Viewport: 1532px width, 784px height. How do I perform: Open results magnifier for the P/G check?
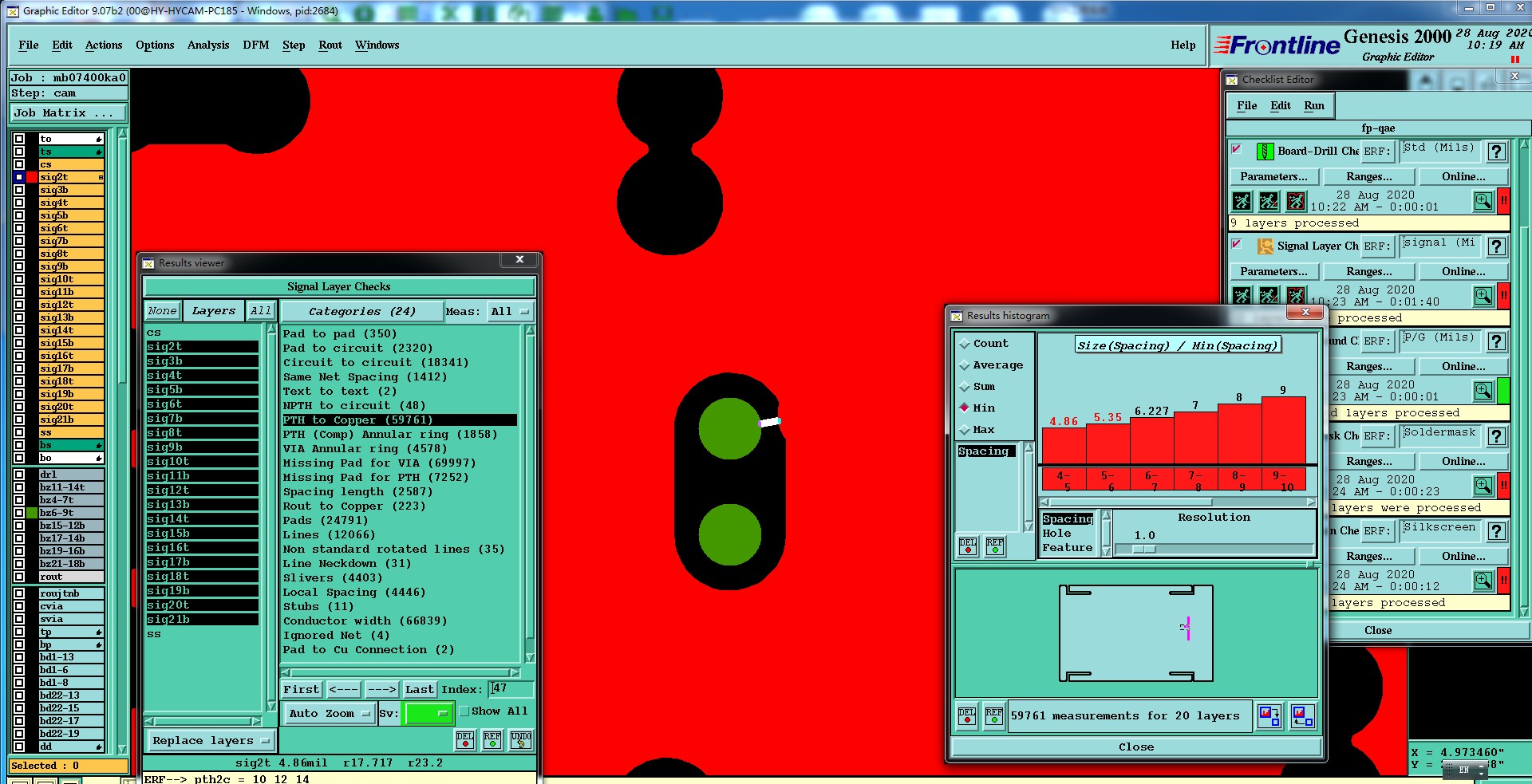1483,391
